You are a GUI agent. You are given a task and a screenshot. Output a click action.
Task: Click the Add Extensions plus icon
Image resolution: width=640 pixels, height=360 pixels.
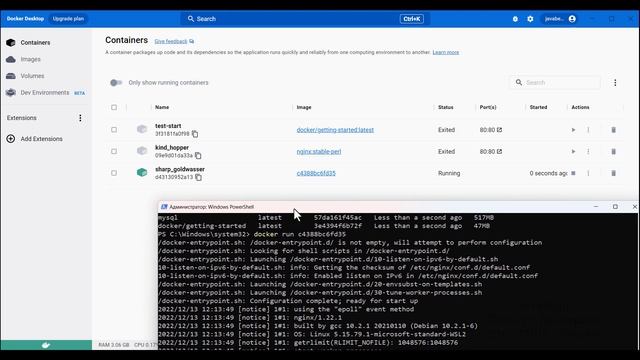pos(11,139)
